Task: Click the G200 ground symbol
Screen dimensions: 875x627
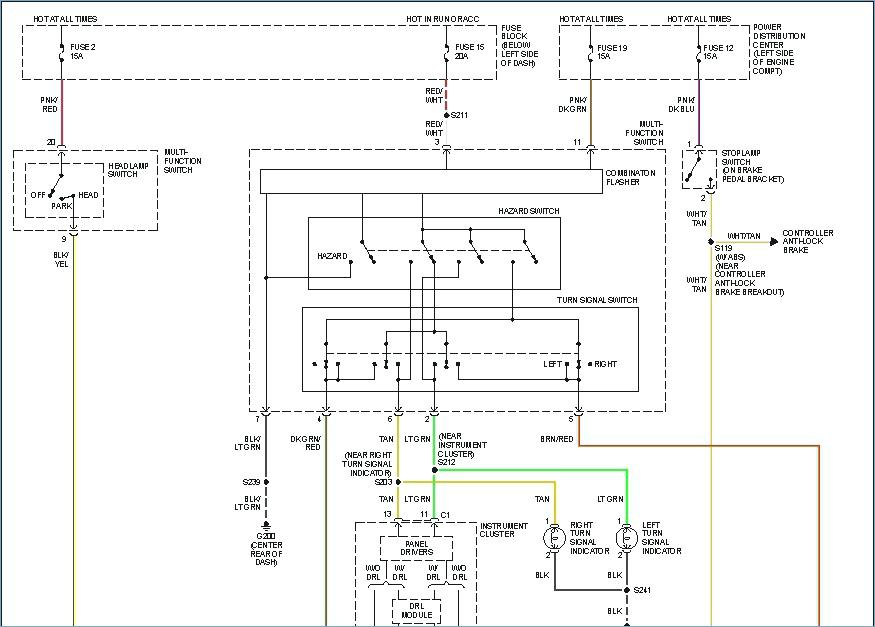Action: [x=266, y=526]
